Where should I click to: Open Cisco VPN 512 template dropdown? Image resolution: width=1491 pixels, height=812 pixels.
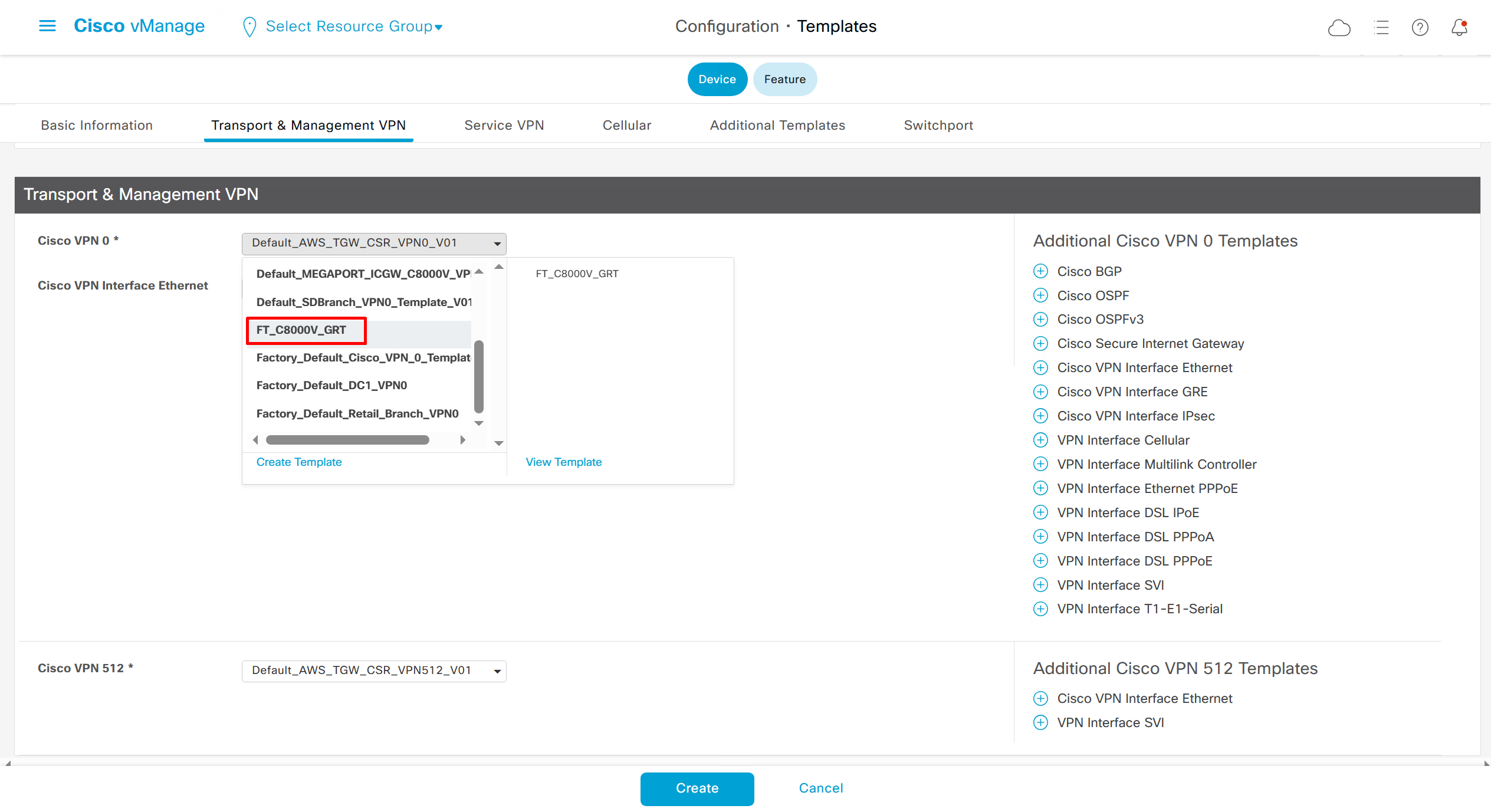point(373,670)
